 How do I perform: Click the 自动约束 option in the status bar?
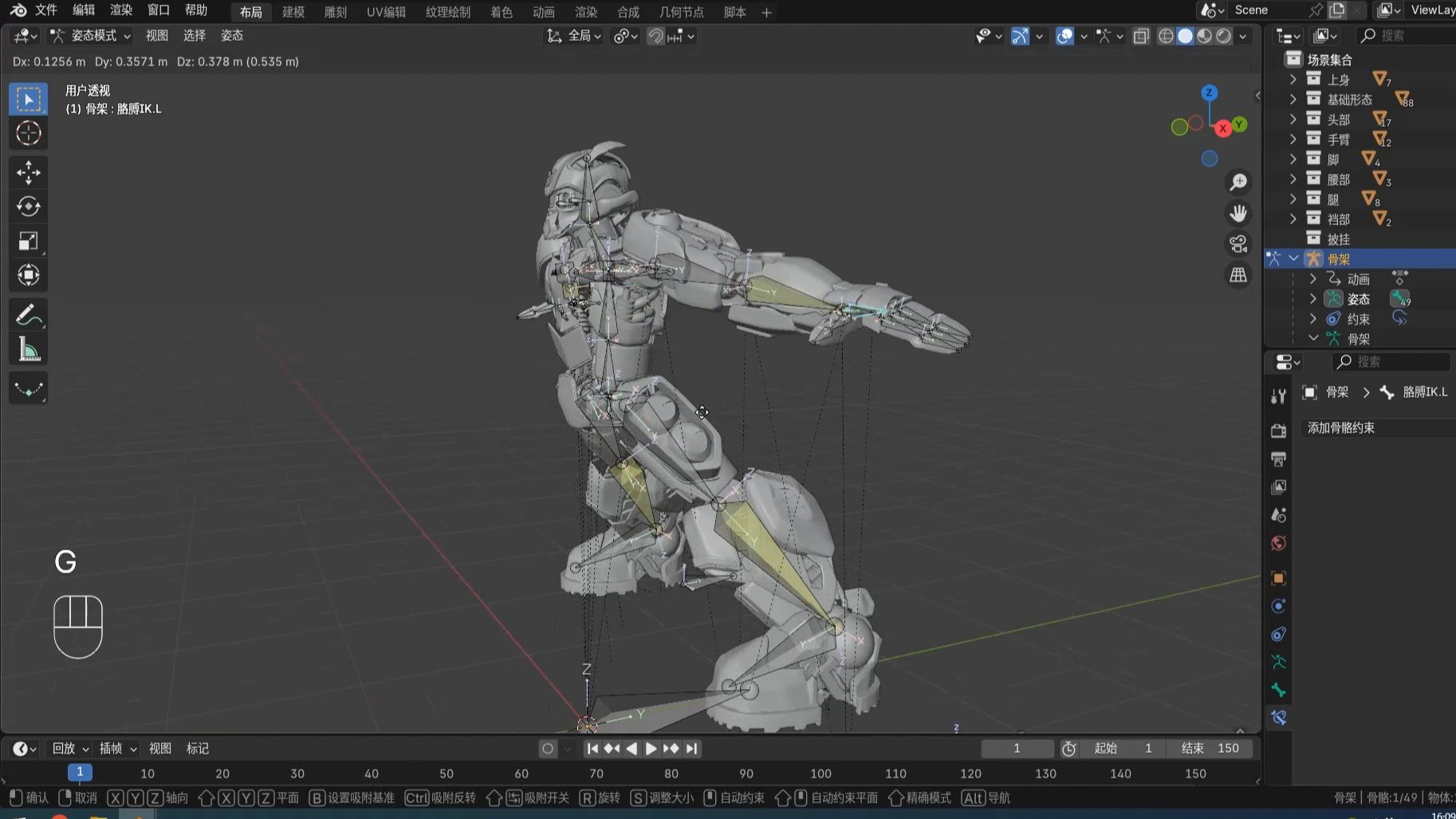(738, 797)
